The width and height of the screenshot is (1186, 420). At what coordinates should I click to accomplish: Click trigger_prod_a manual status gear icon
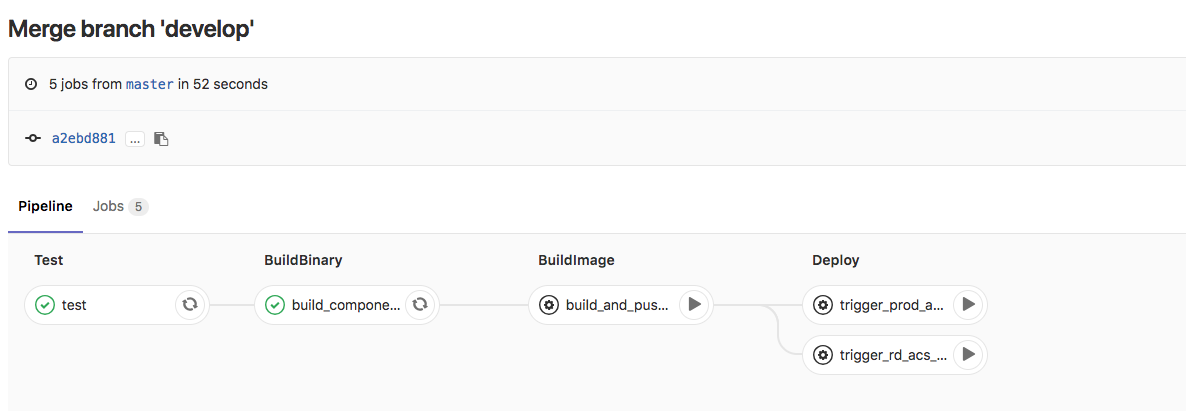click(823, 305)
